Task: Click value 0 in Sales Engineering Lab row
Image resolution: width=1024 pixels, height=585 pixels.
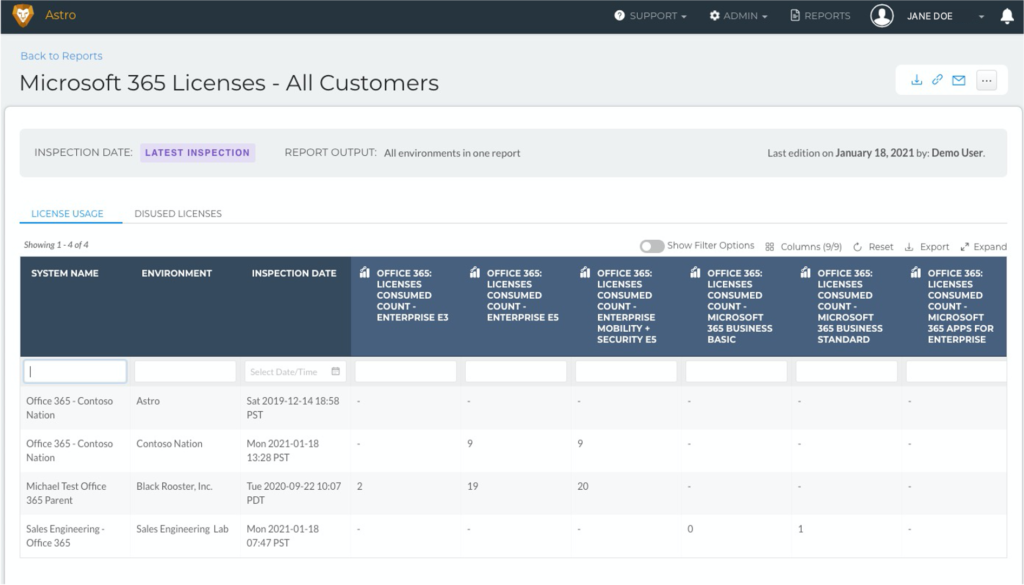Action: tap(690, 529)
